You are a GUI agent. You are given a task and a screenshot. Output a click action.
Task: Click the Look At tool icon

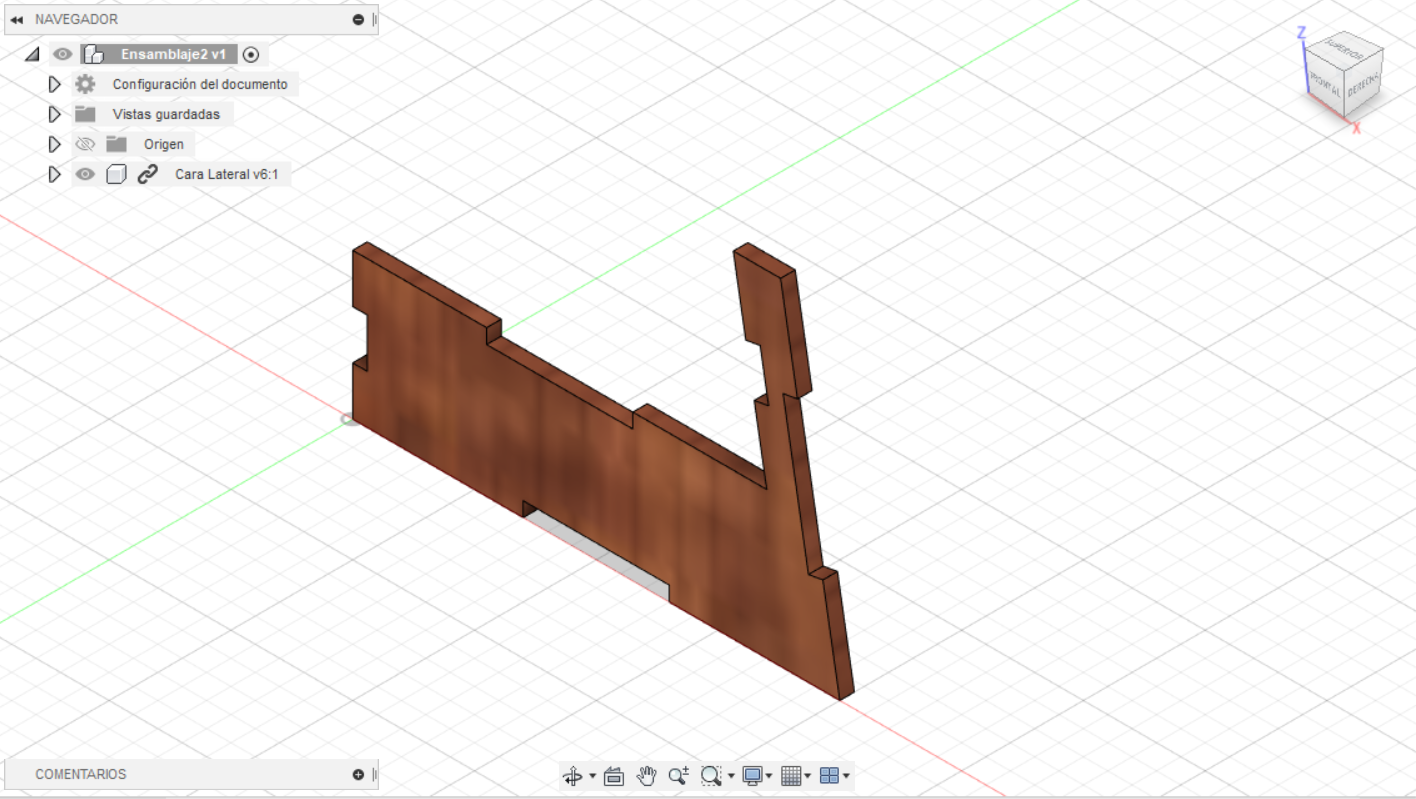[x=614, y=775]
